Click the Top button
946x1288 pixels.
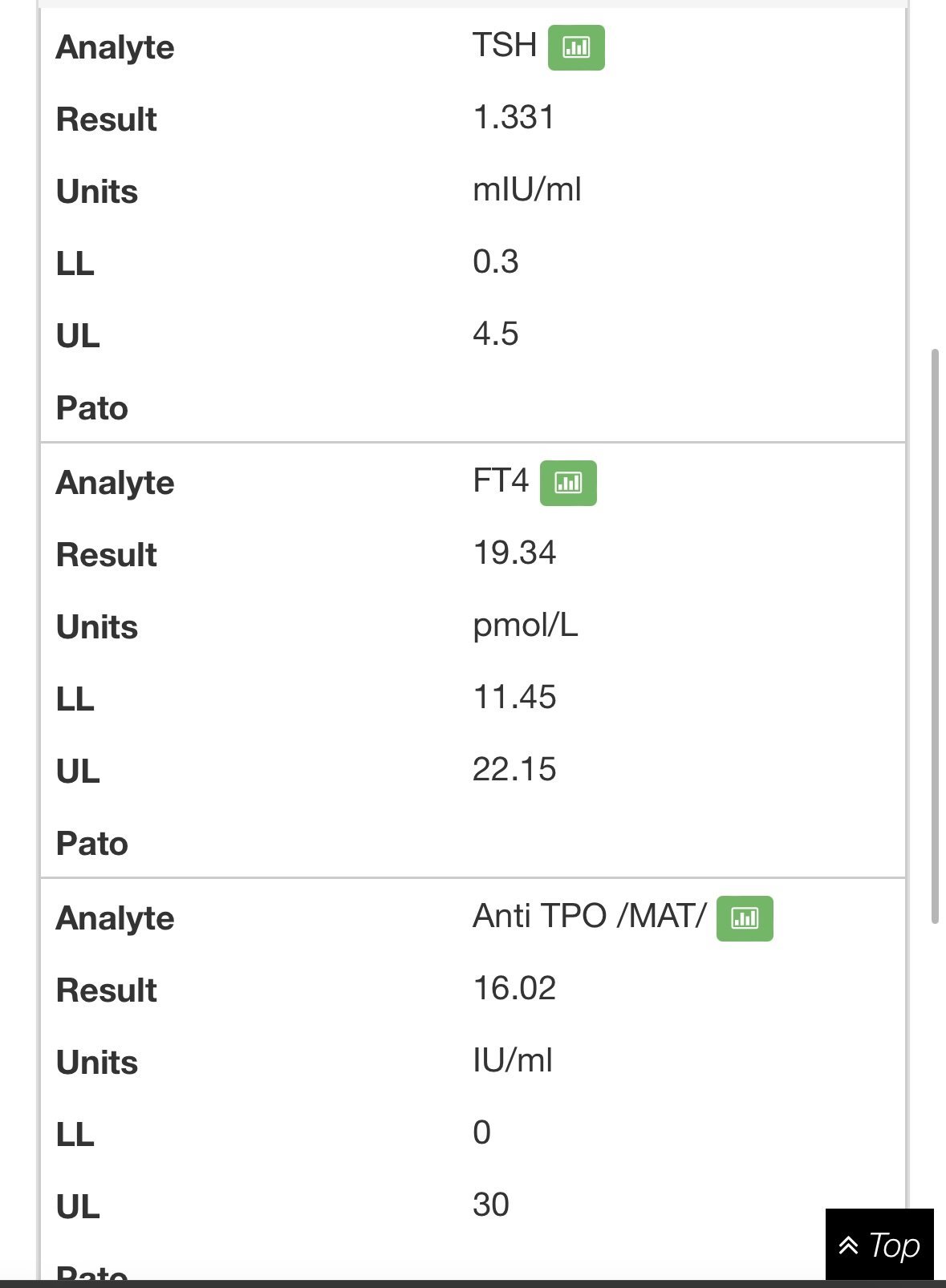point(879,1245)
